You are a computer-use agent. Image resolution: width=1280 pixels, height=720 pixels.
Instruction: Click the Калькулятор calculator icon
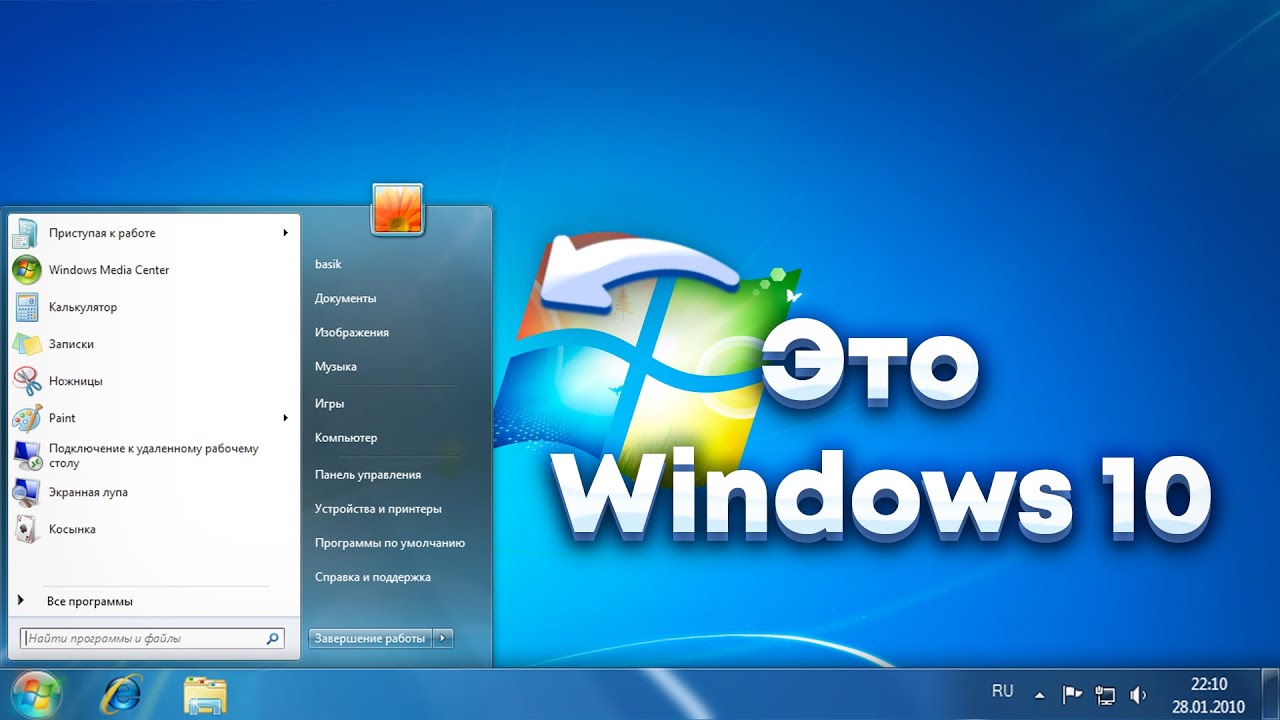click(x=25, y=307)
